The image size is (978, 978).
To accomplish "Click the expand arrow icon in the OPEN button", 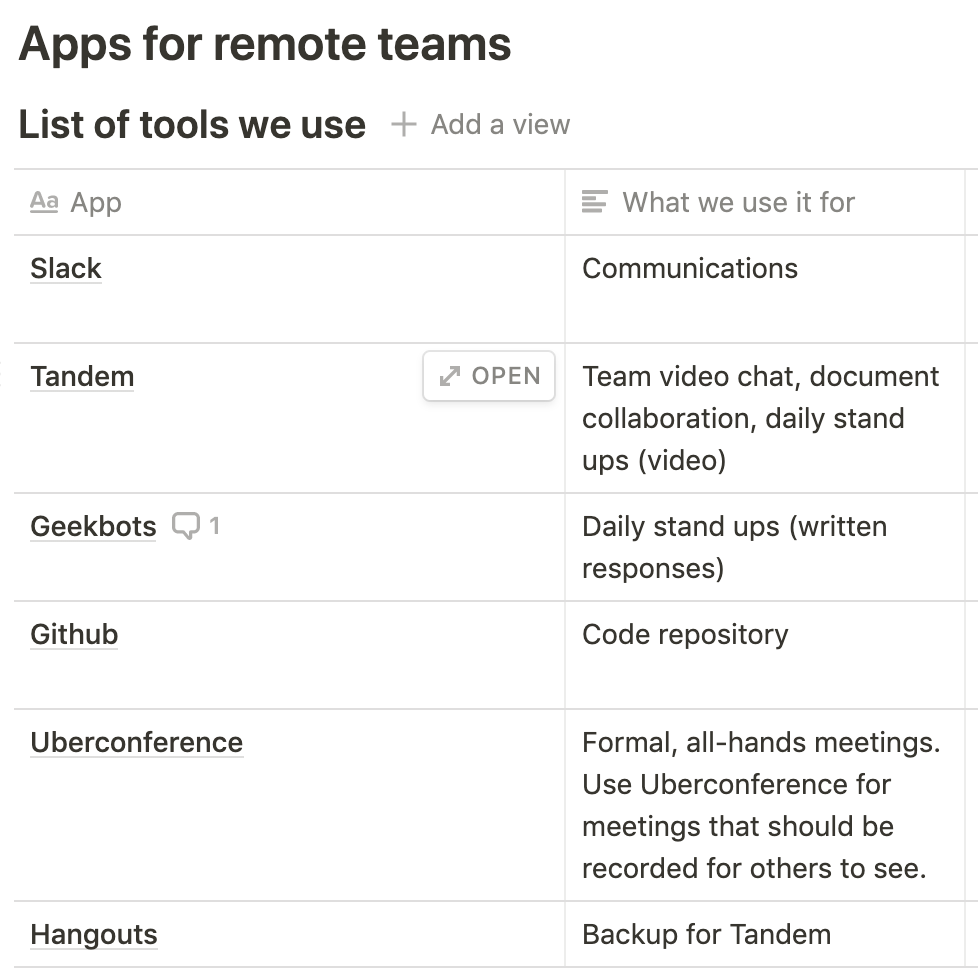I will pos(450,376).
